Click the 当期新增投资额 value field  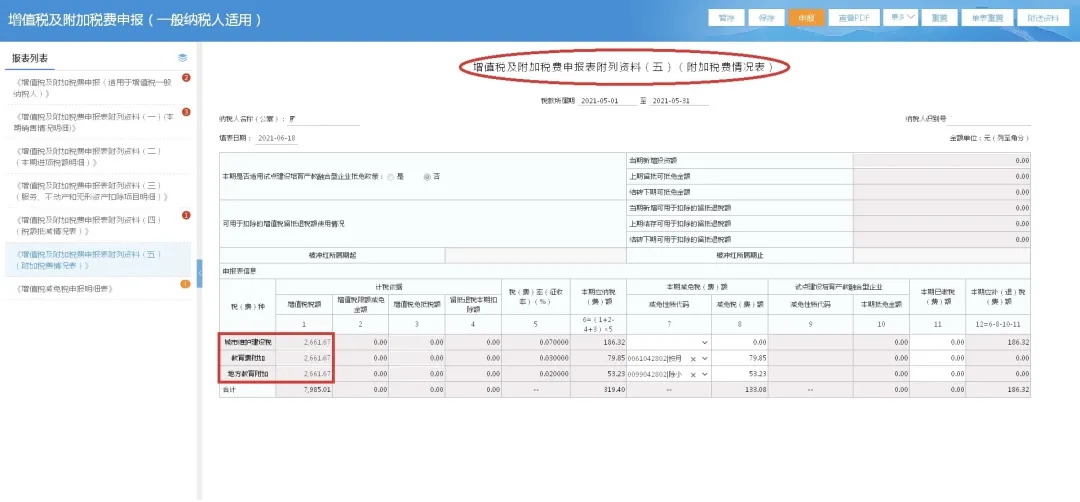(942, 160)
